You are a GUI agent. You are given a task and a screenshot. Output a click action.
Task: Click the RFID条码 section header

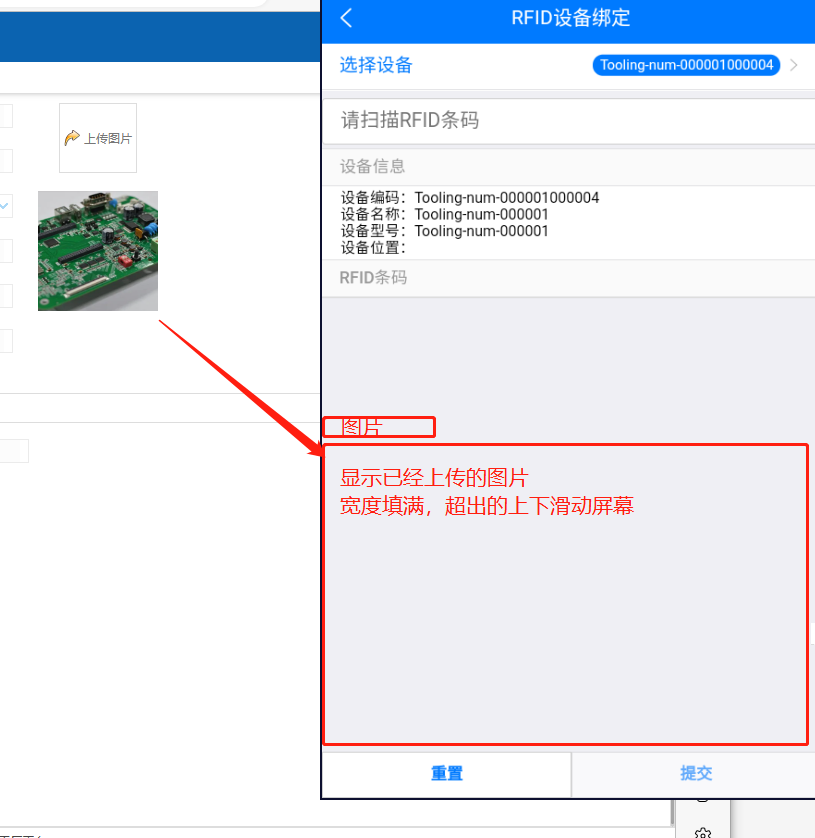pos(374,277)
